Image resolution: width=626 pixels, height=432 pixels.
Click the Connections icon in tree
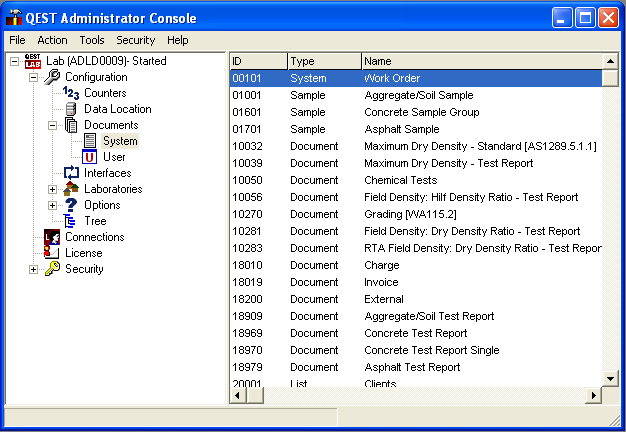point(52,237)
